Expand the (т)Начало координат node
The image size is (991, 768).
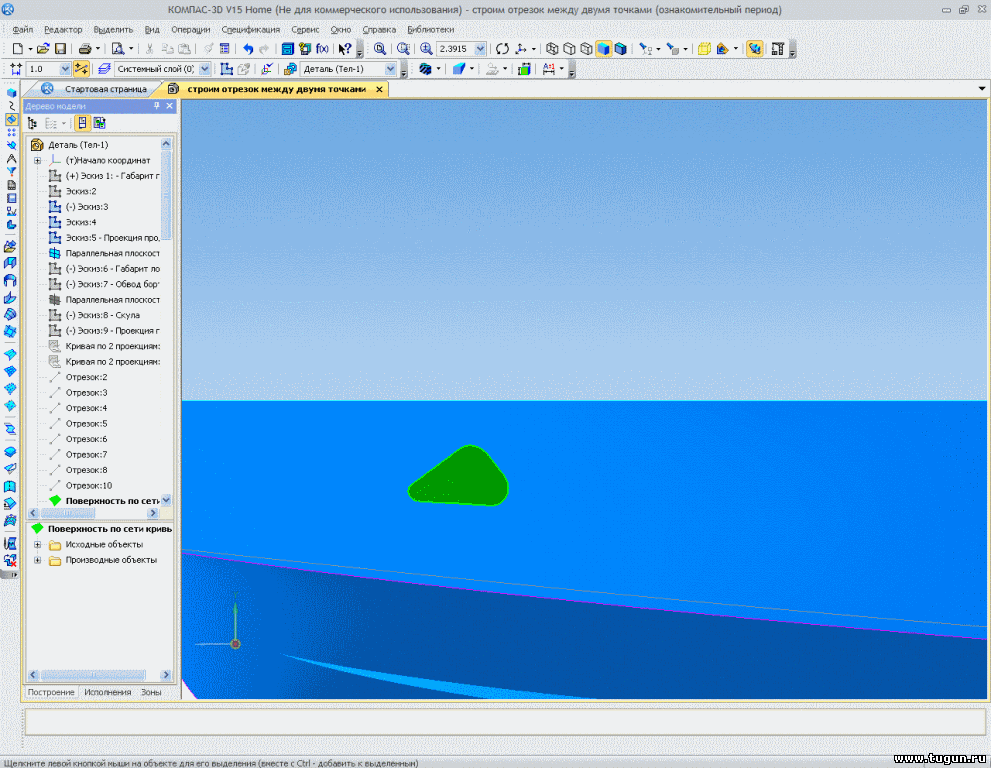click(x=37, y=161)
